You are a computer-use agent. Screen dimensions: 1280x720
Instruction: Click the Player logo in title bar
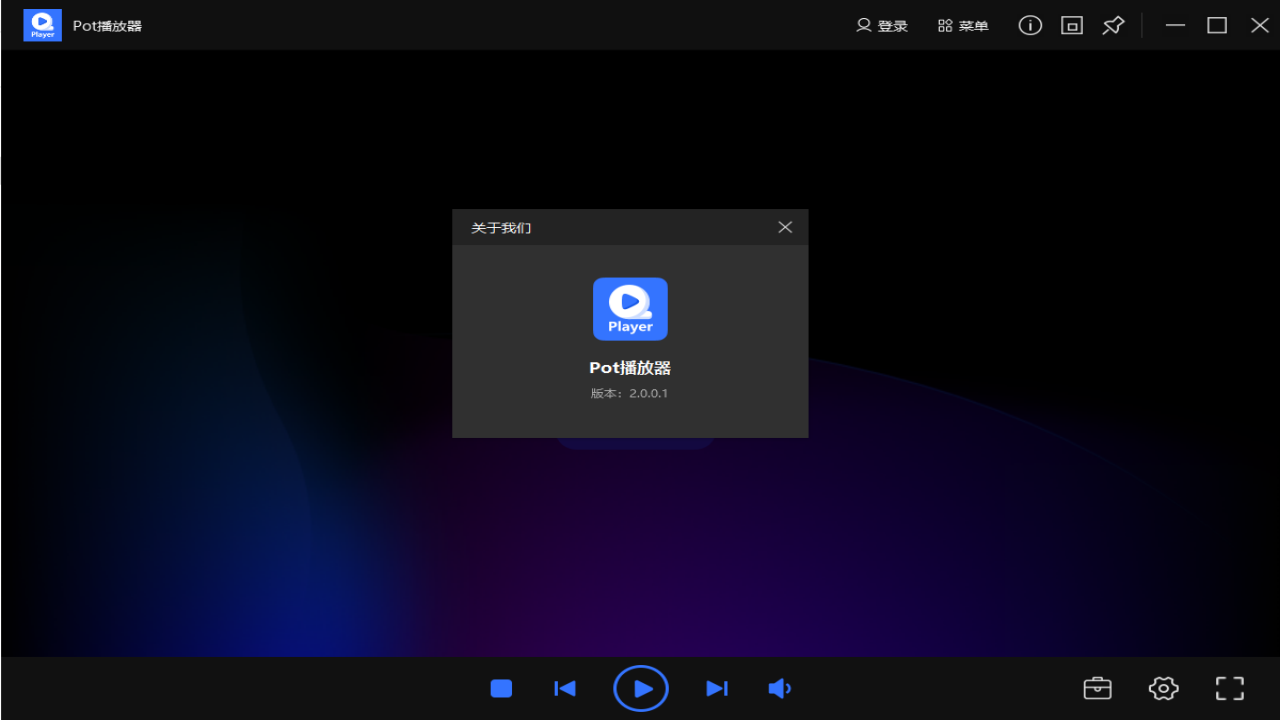coord(43,25)
